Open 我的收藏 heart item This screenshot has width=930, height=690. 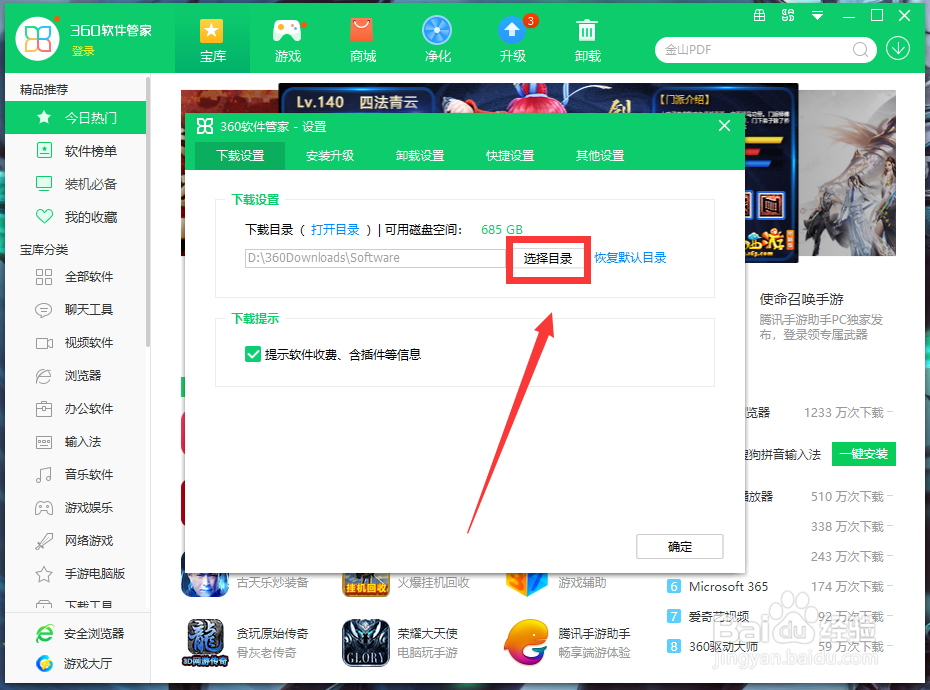75,217
